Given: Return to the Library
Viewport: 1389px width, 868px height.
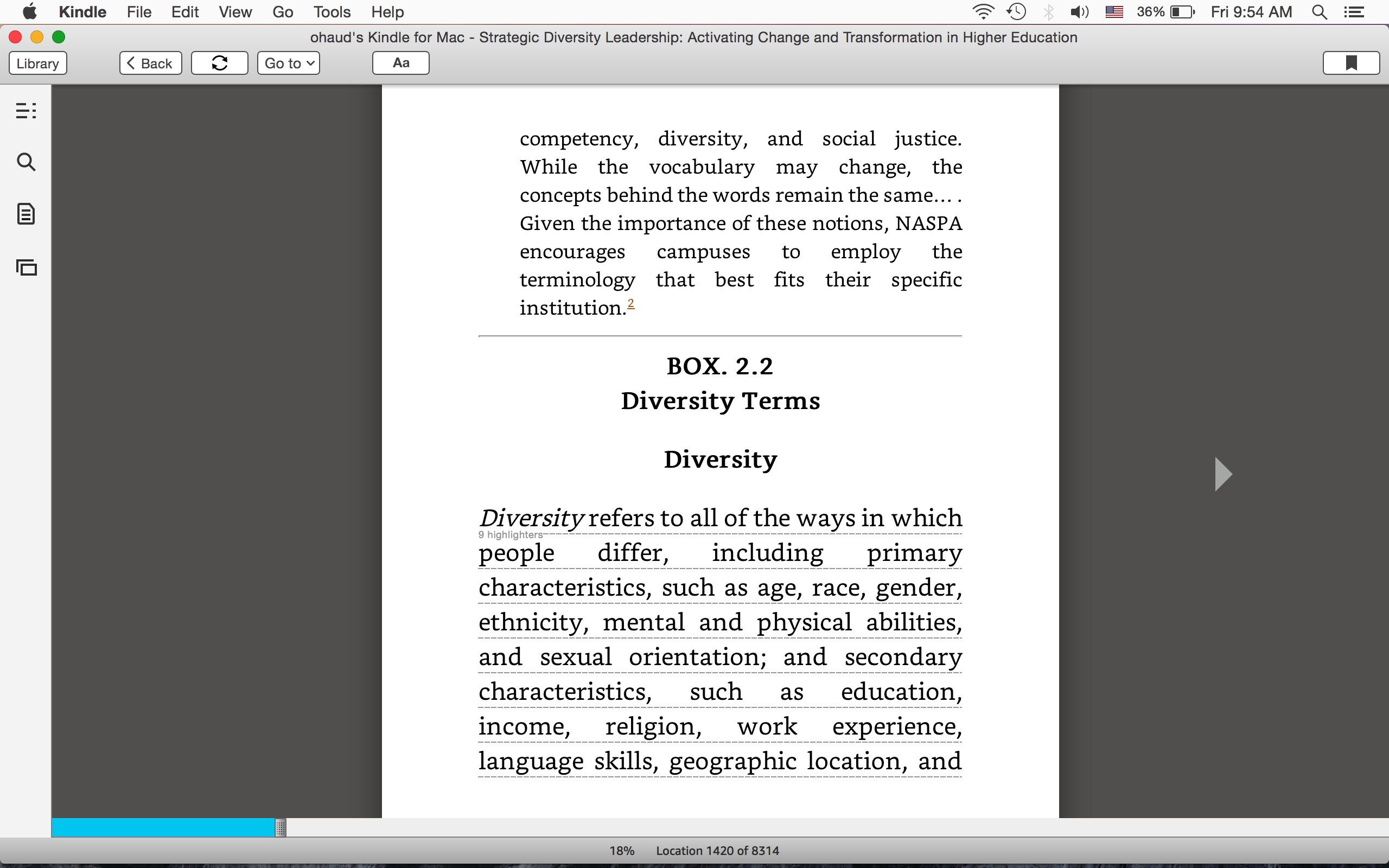Looking at the screenshot, I should (x=38, y=63).
